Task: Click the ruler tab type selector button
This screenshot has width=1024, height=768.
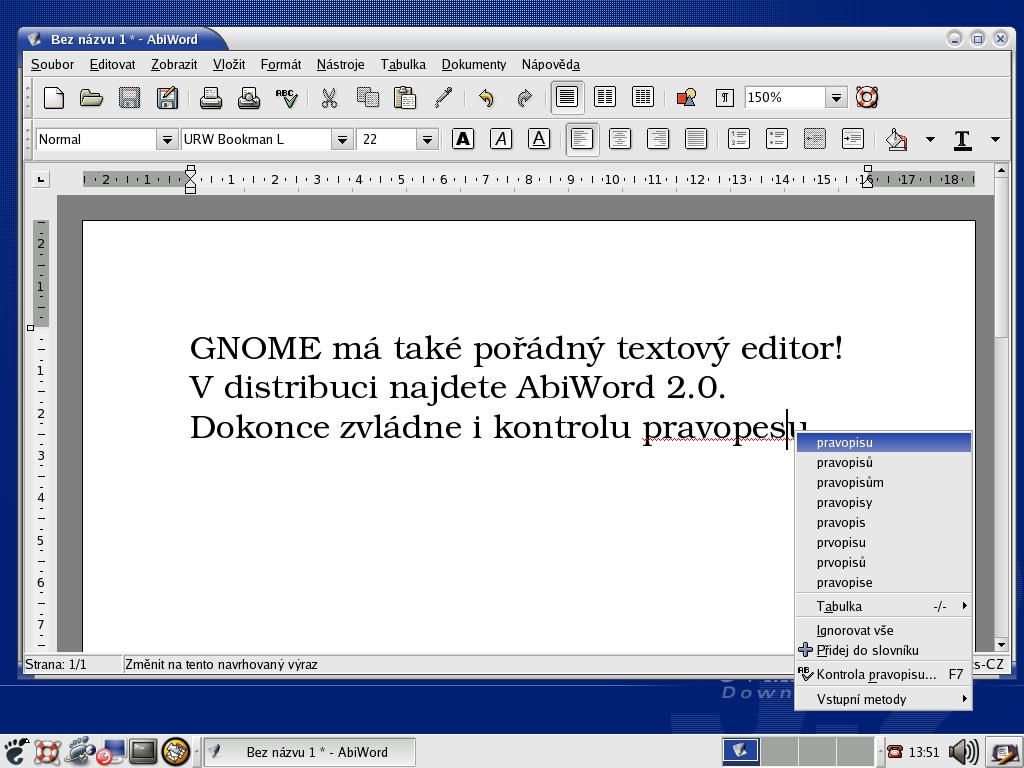Action: (41, 179)
